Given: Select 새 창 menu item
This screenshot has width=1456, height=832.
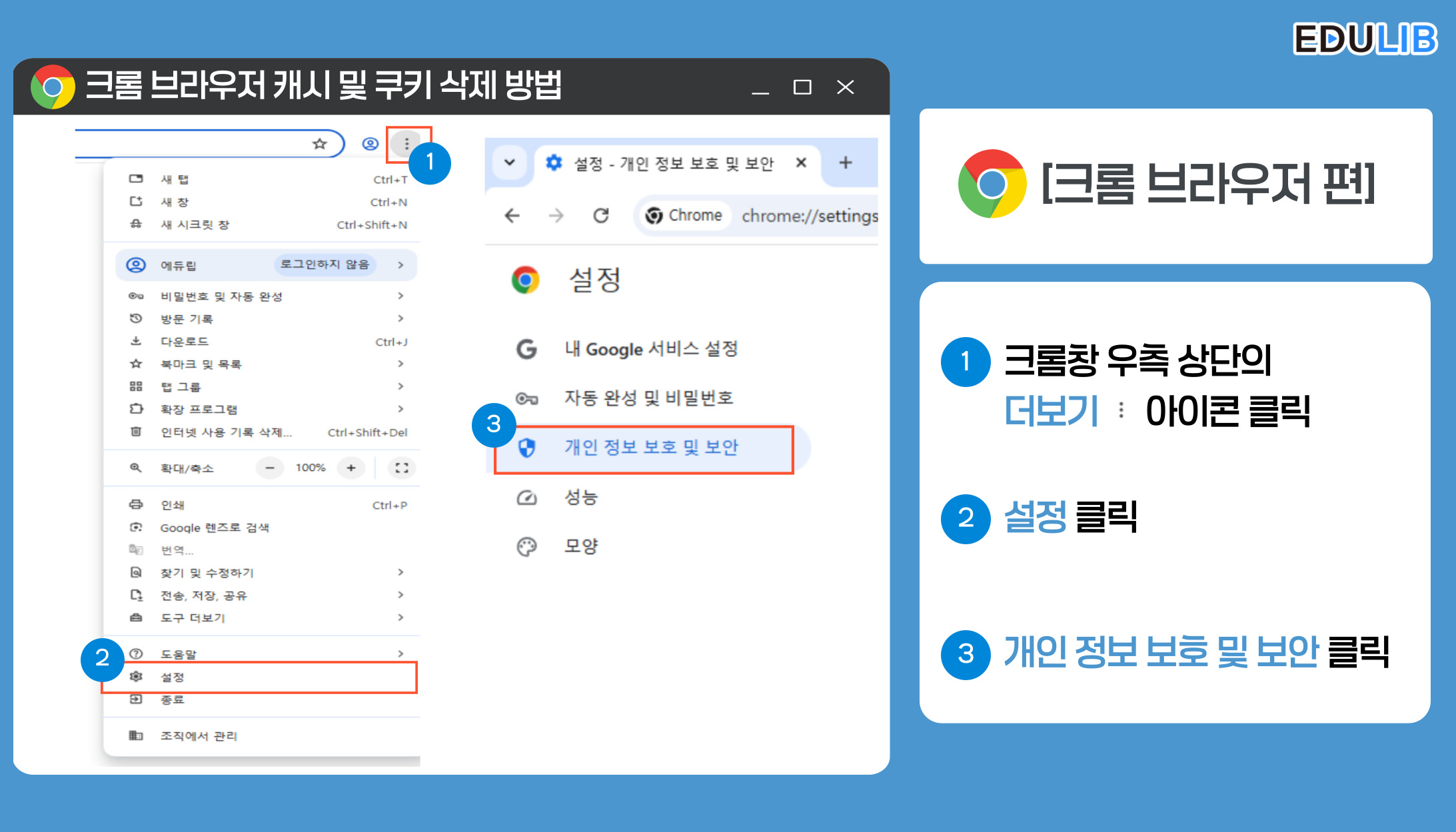Looking at the screenshot, I should (263, 202).
